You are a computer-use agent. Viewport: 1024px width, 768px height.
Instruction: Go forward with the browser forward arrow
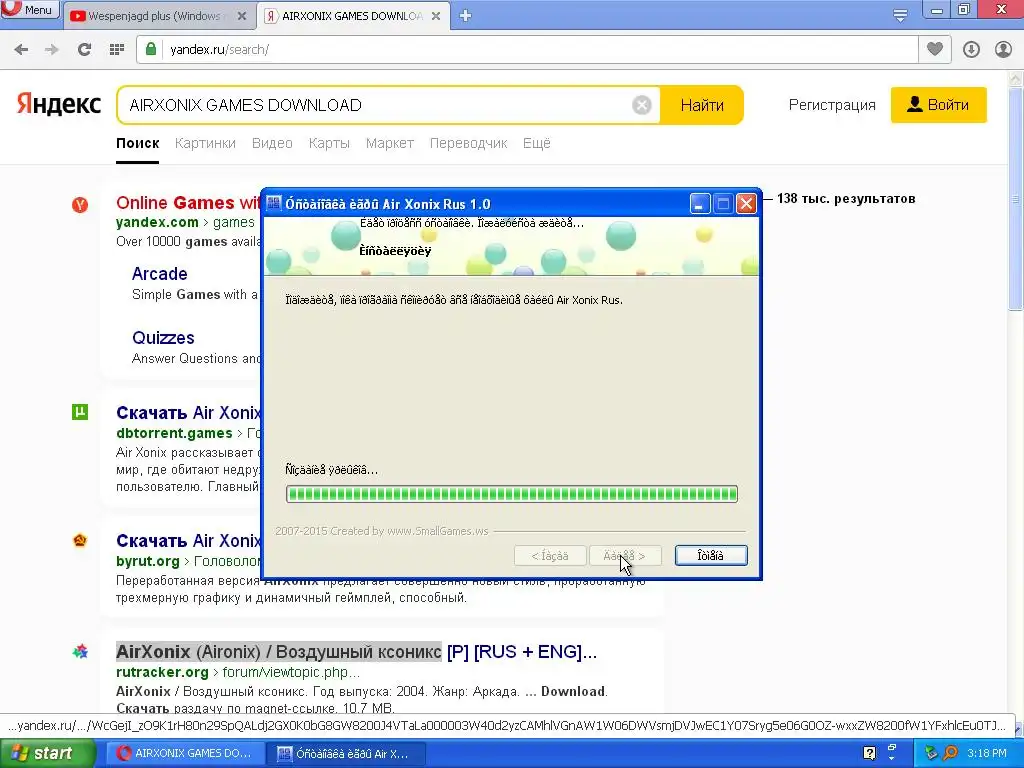click(x=52, y=49)
